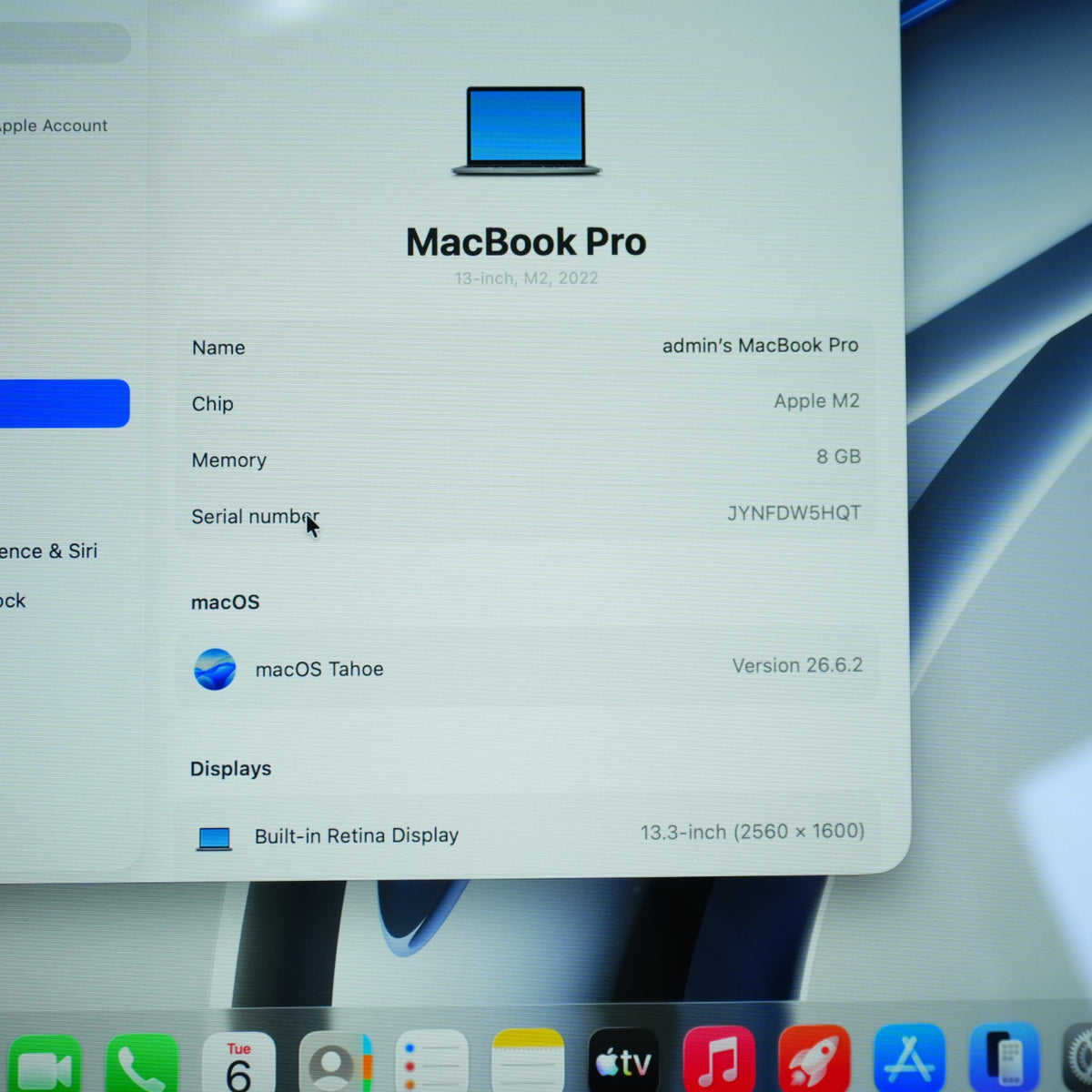Open the red rocket app in Dock
The height and width of the screenshot is (1092, 1092).
[x=814, y=1058]
